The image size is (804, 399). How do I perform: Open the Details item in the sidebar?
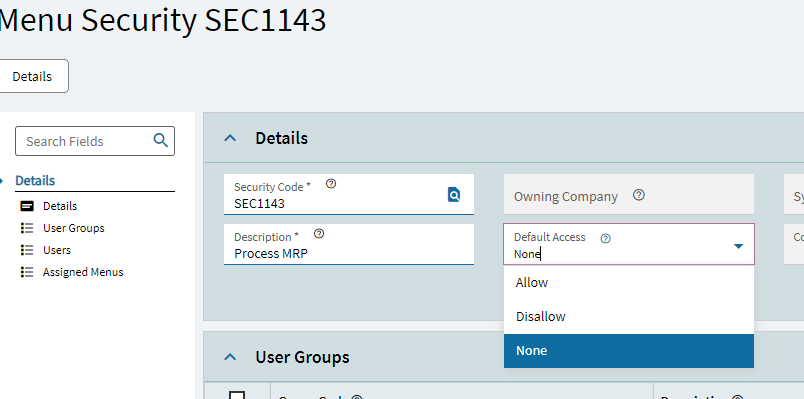coord(60,206)
